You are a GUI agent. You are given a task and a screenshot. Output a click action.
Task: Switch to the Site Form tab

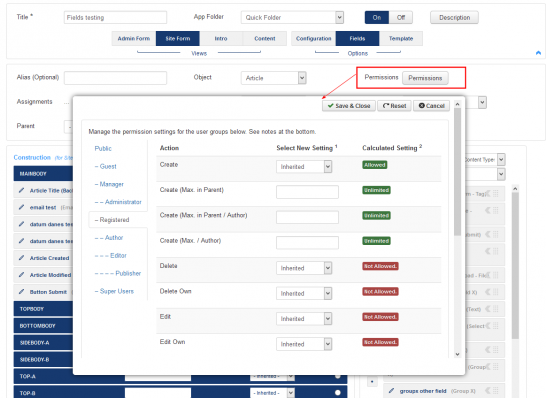[x=178, y=39]
